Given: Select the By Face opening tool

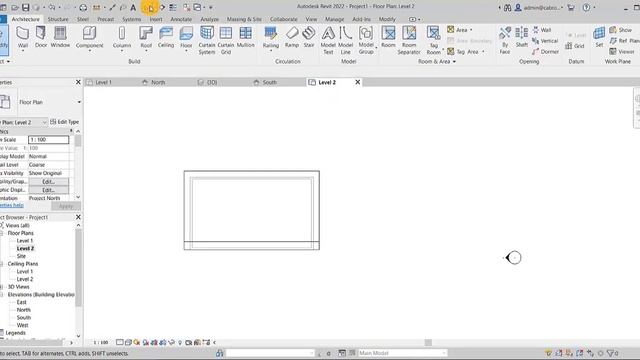Looking at the screenshot, I should [x=505, y=40].
